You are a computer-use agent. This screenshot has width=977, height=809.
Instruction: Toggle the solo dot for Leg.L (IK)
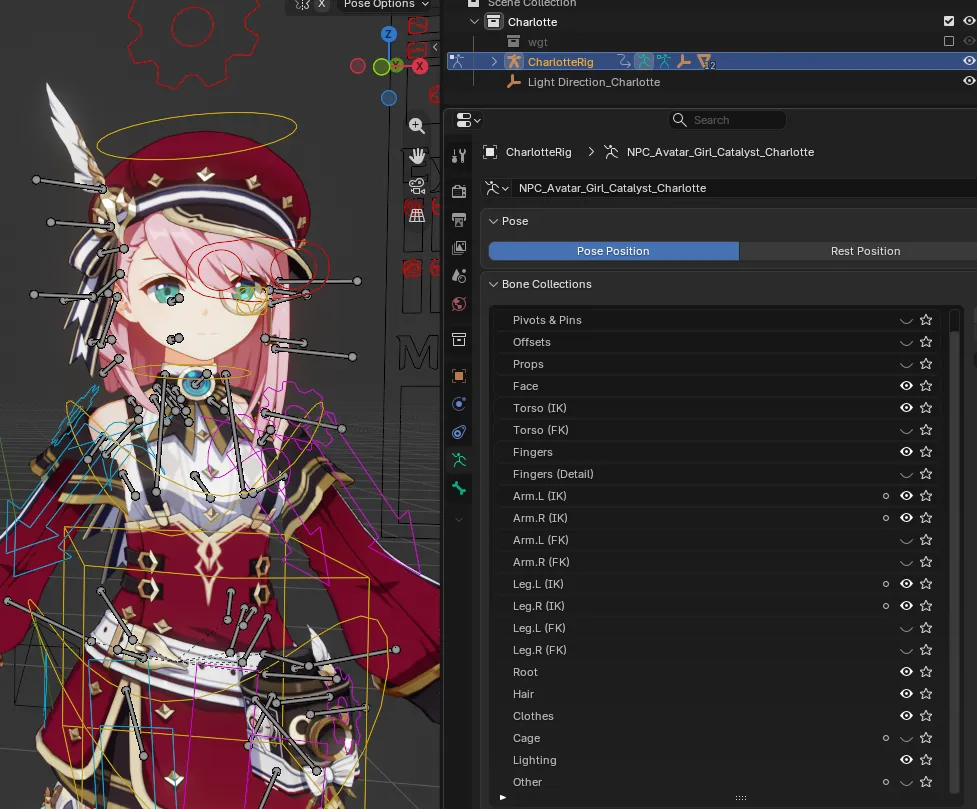(885, 584)
